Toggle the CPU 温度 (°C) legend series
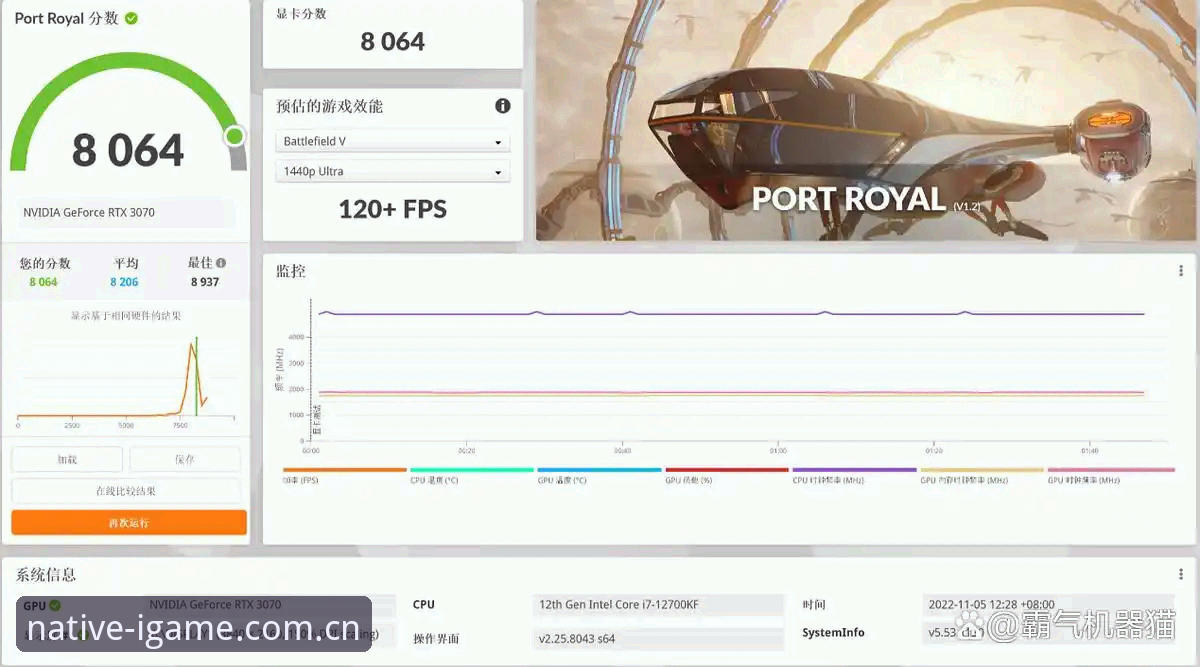The height and width of the screenshot is (667, 1200). click(472, 475)
